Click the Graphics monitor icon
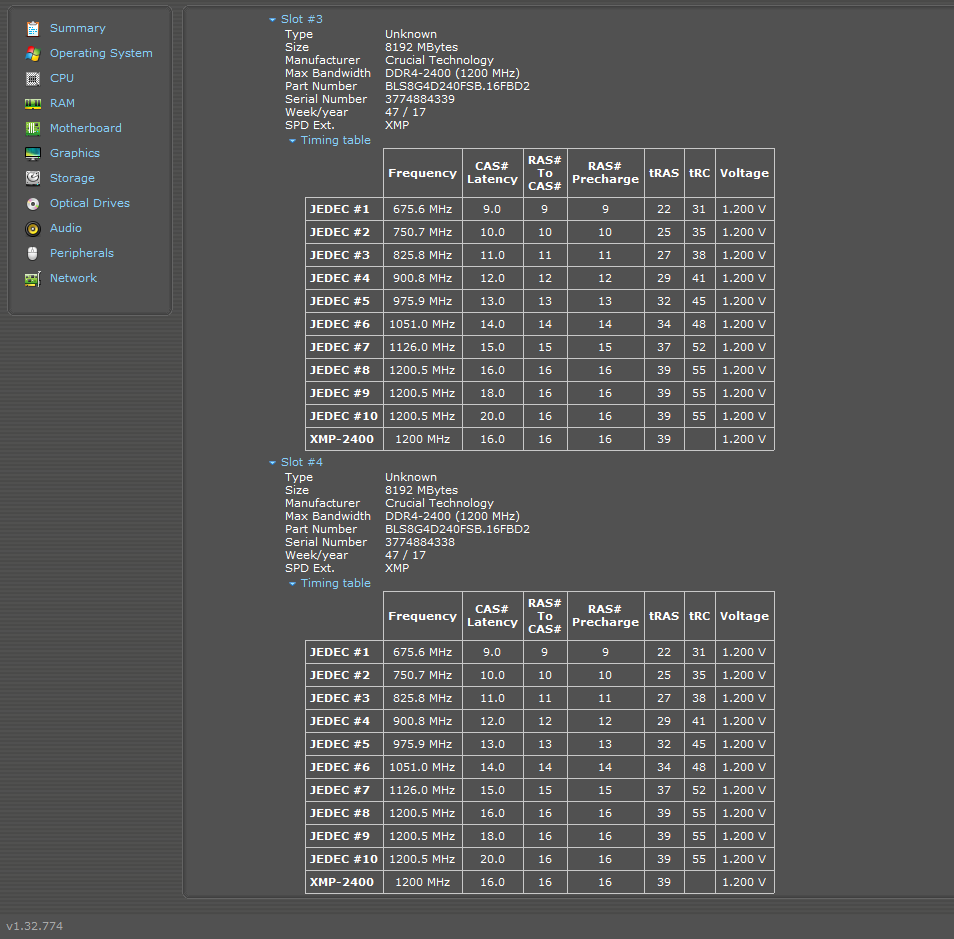This screenshot has height=939, width=954. coord(33,153)
